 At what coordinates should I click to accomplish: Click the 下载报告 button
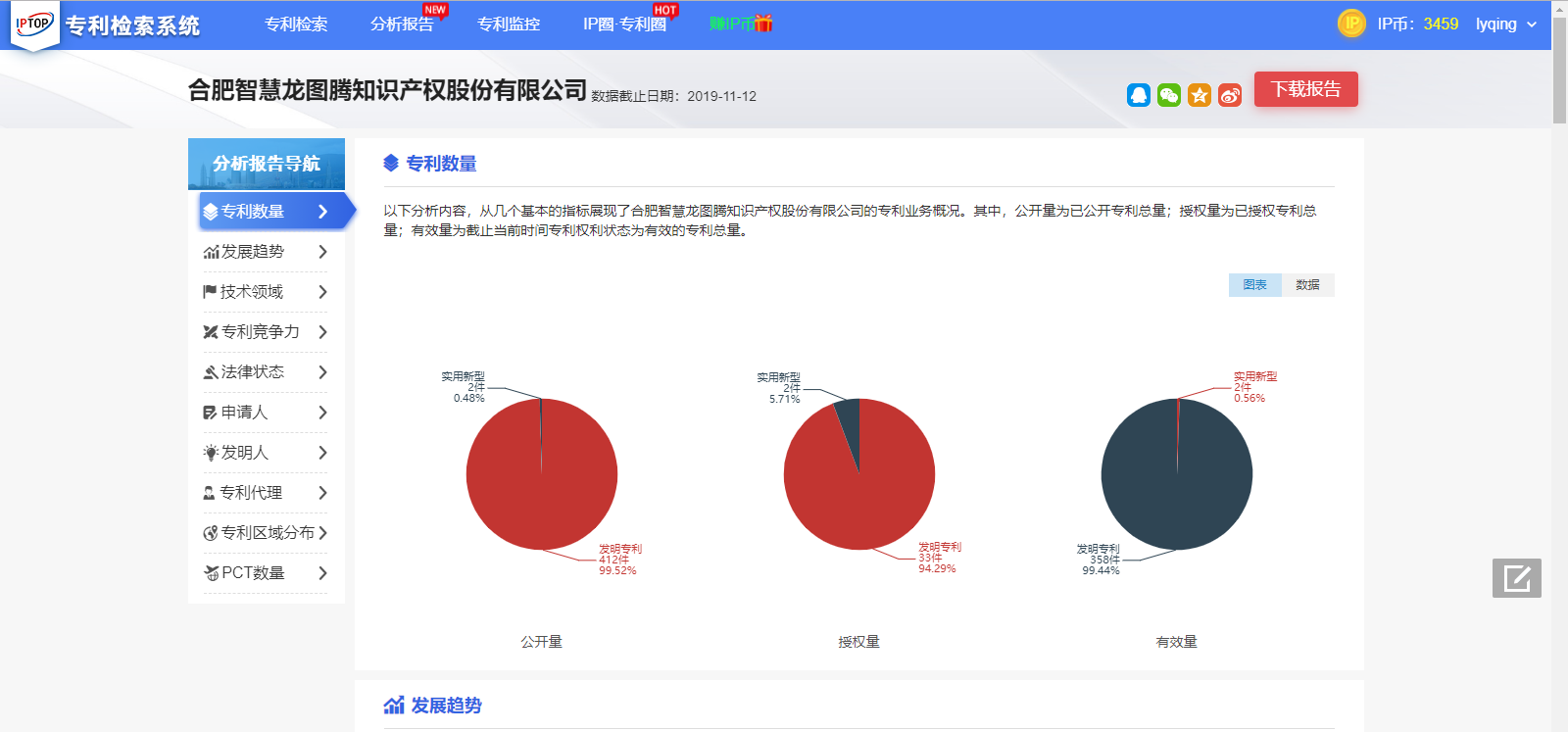1305,89
